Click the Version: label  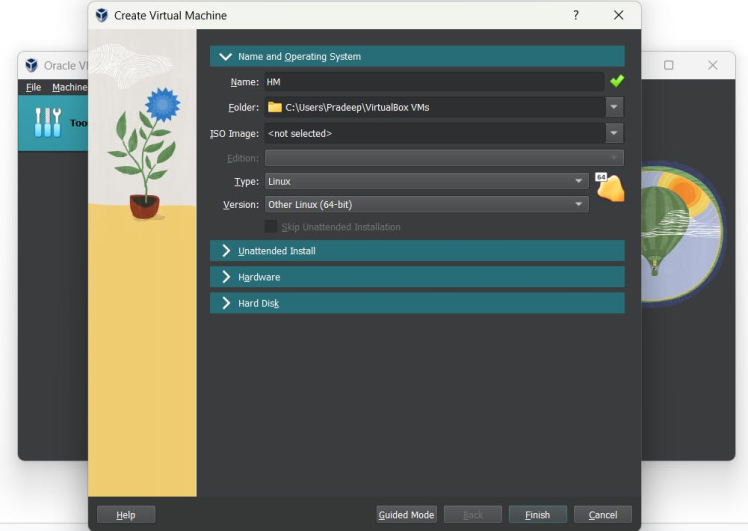coord(241,205)
